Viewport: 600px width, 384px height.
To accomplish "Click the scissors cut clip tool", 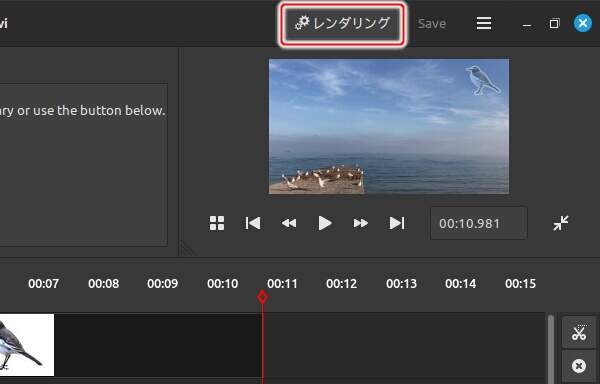I will pyautogui.click(x=579, y=332).
